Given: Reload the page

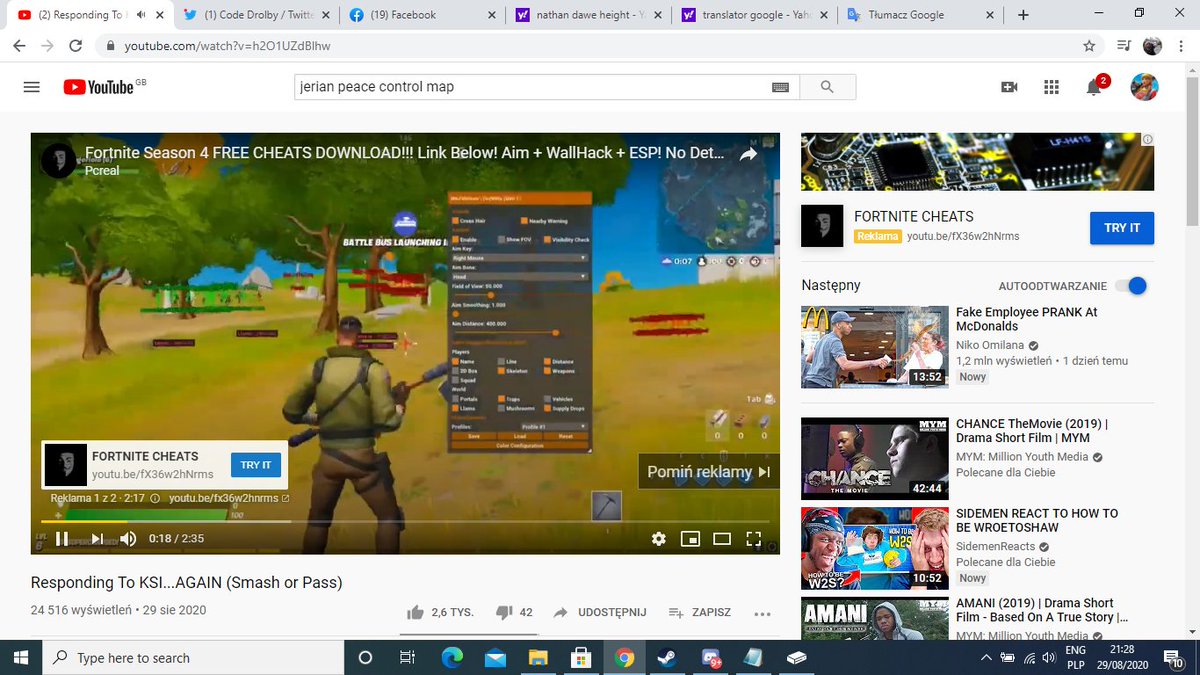Looking at the screenshot, I should click(x=76, y=46).
